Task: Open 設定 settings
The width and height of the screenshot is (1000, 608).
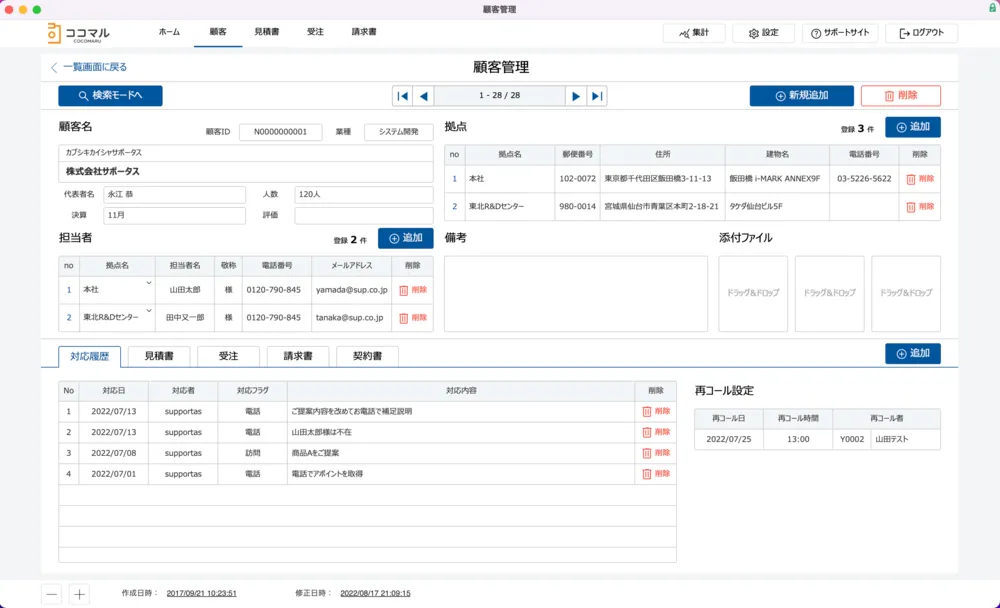Action: point(763,33)
